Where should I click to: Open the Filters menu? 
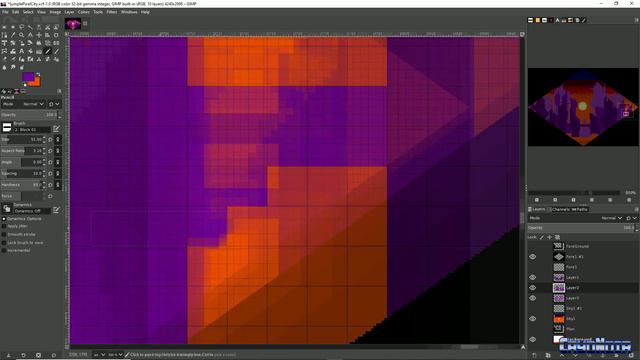pos(112,12)
